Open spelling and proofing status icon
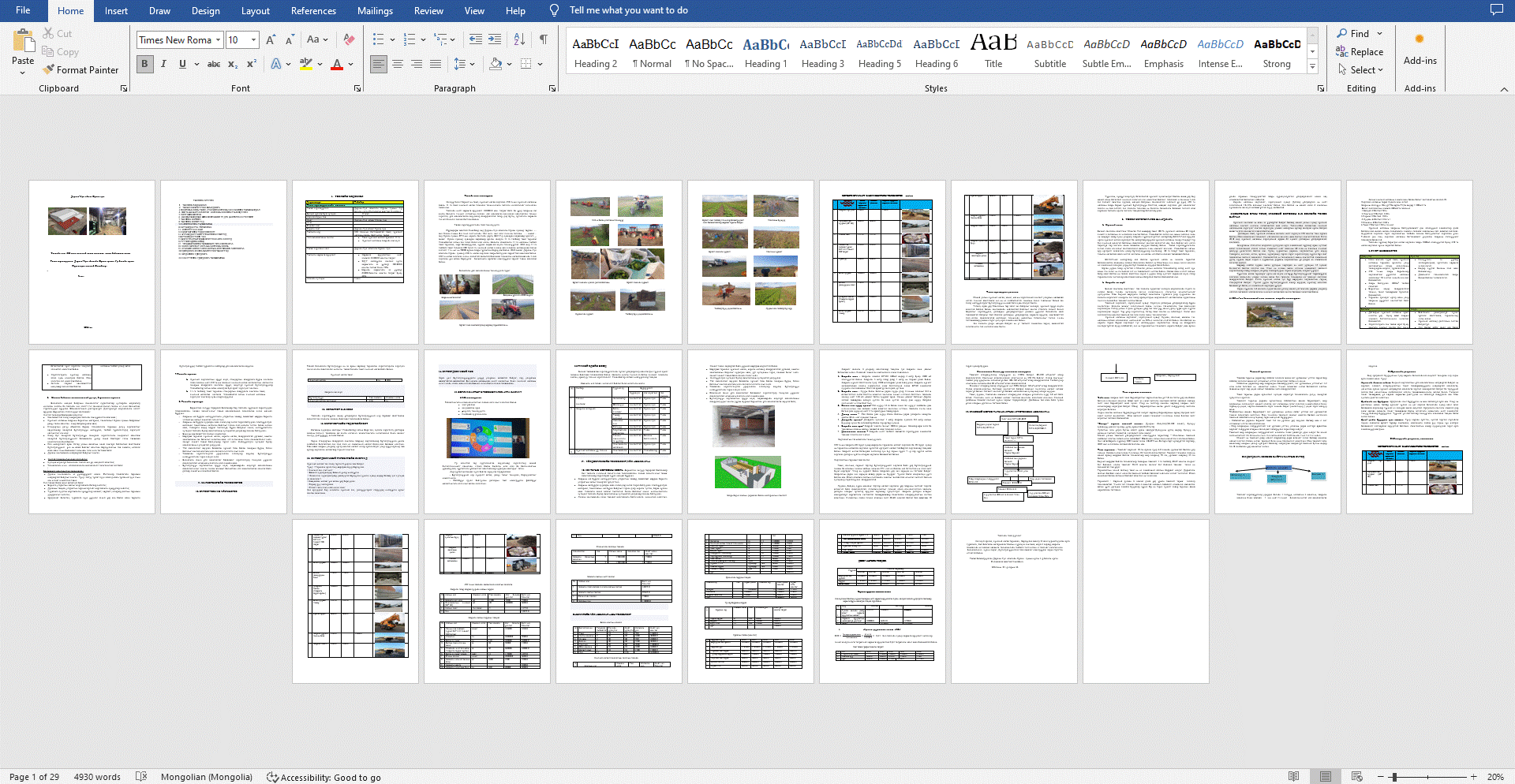Viewport: 1515px width, 784px height. (x=141, y=777)
